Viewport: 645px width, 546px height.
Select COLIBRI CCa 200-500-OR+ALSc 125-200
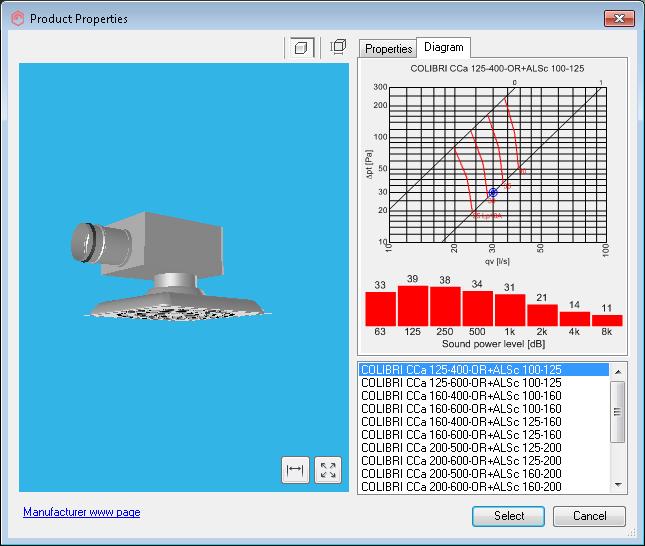(484, 448)
